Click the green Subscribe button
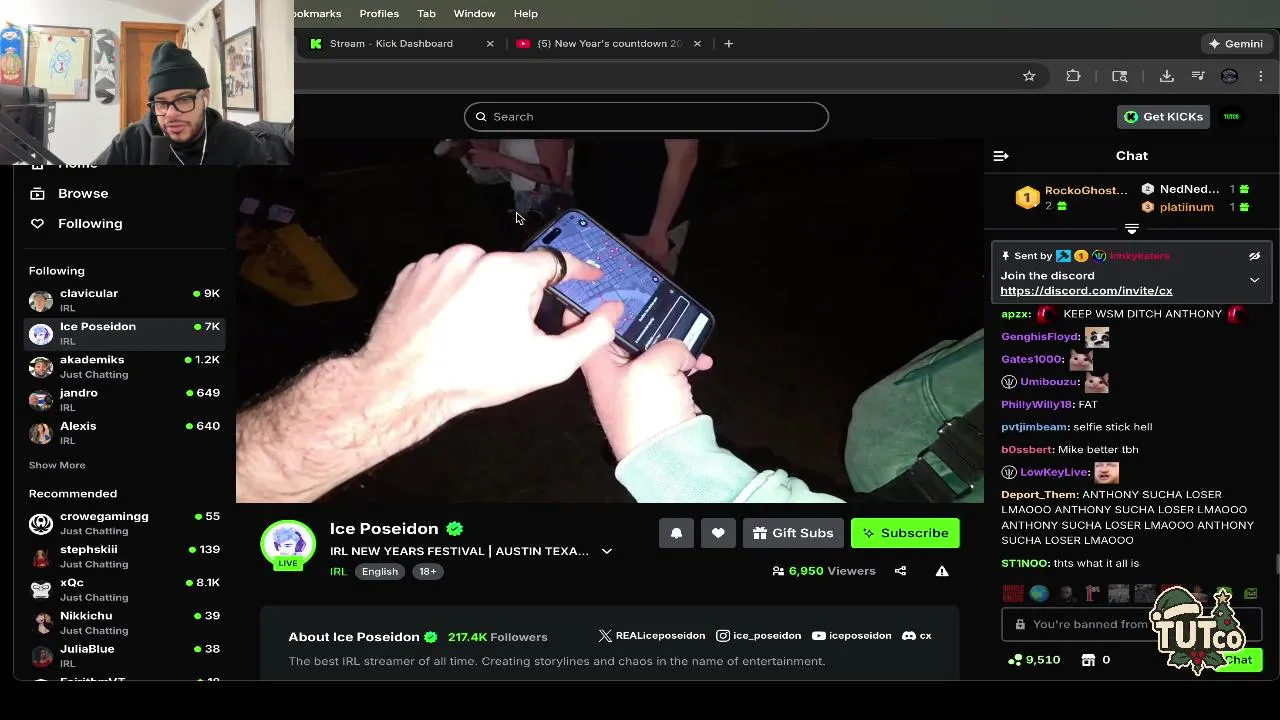Screen dimensions: 1280x720 pyautogui.click(x=905, y=533)
